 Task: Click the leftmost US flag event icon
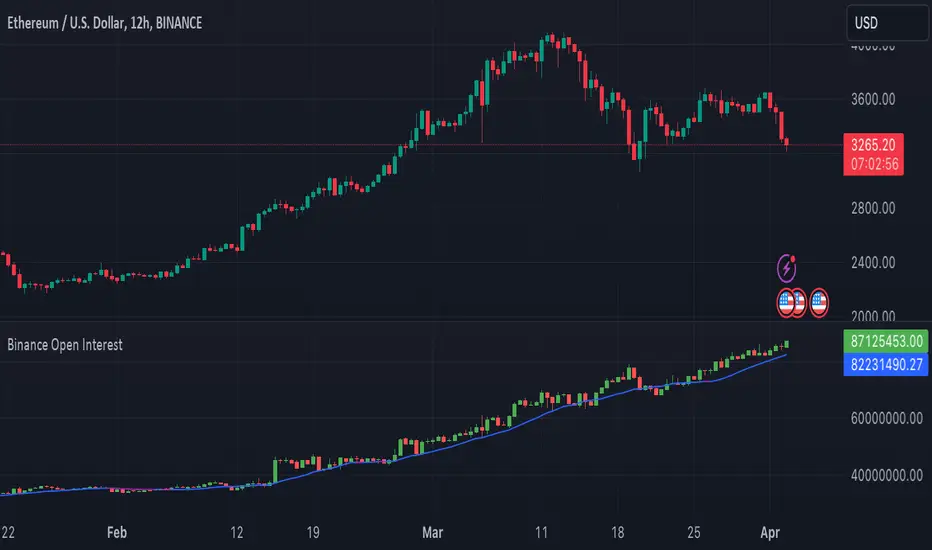tap(787, 302)
